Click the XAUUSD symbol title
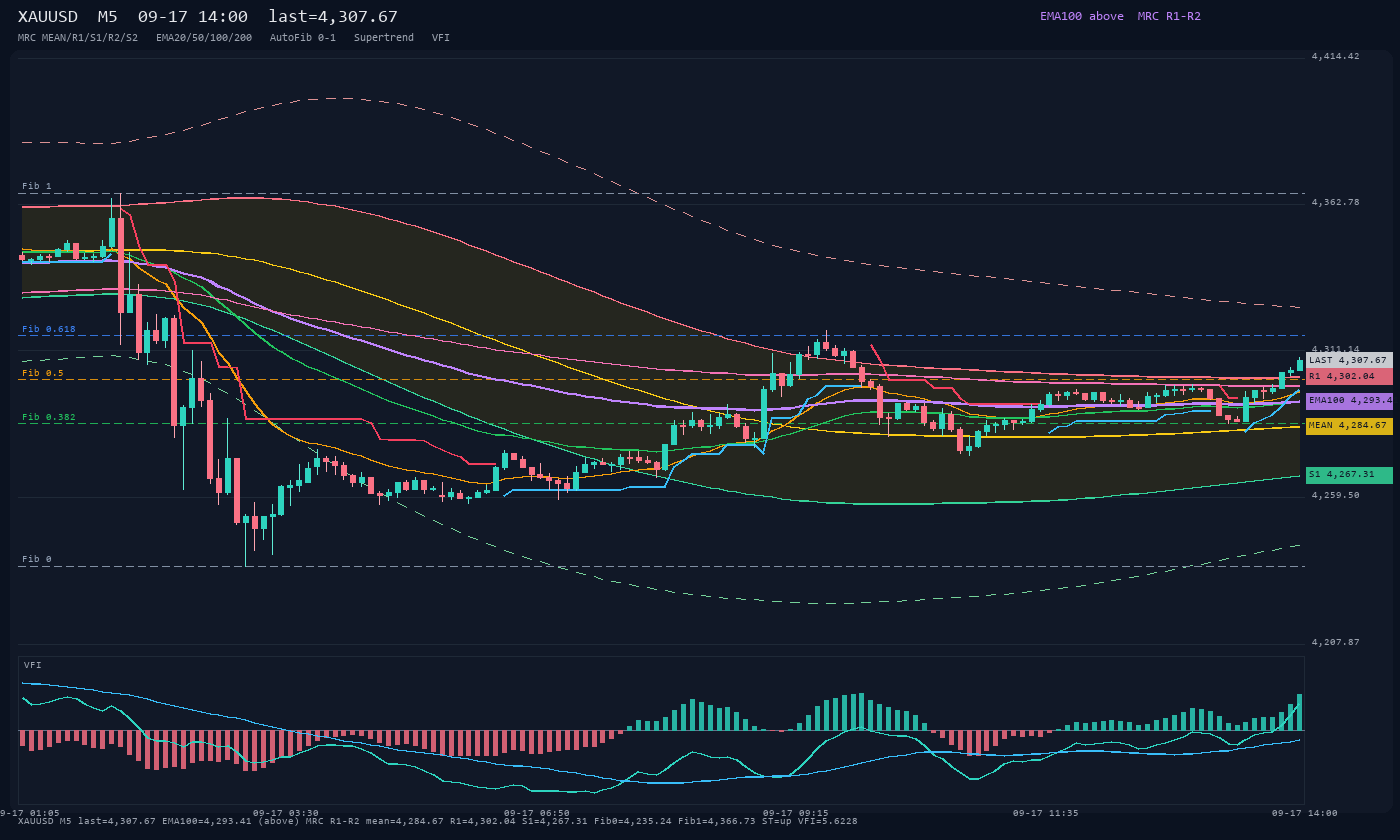 pyautogui.click(x=48, y=17)
